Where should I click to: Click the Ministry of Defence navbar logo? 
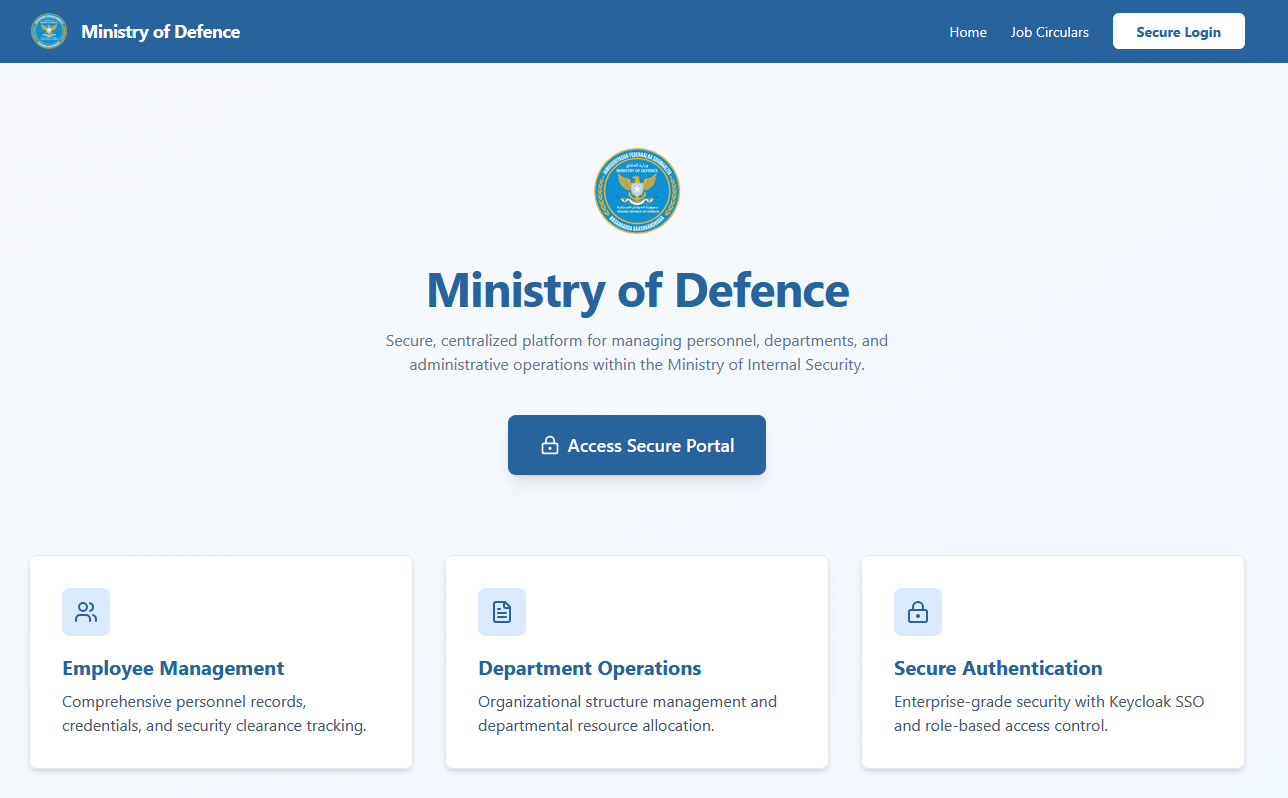tap(49, 31)
